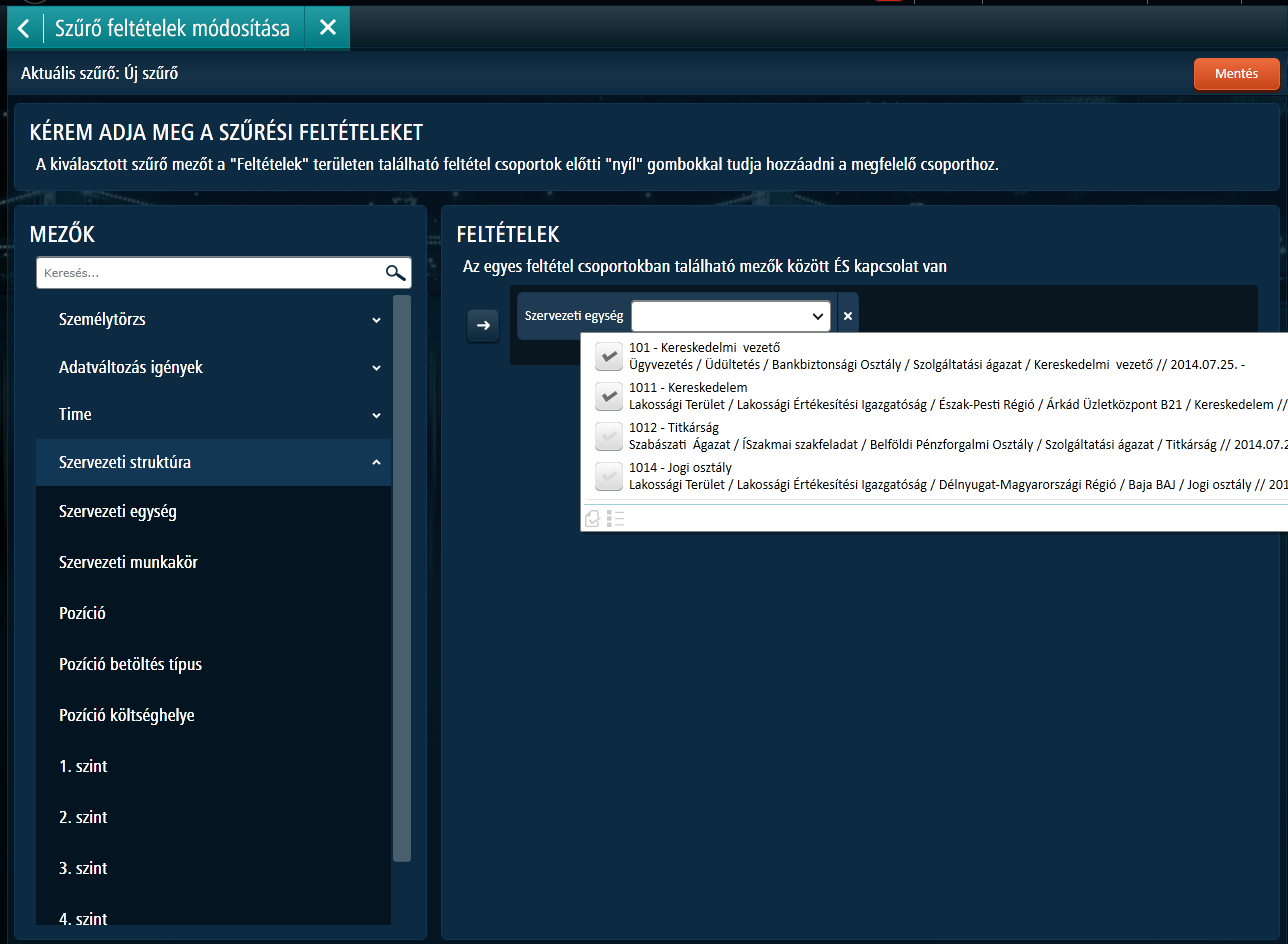Collapse the Szervezeti struktúra group
The height and width of the screenshot is (944, 1288).
pos(376,463)
